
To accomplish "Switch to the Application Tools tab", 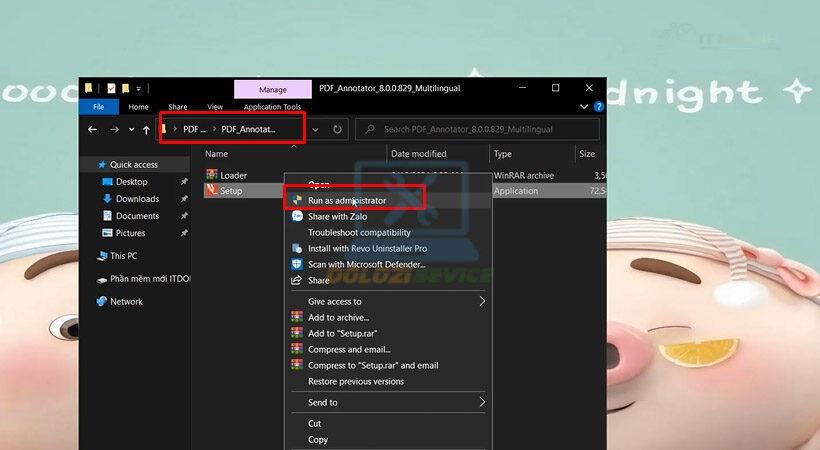I will [x=272, y=107].
